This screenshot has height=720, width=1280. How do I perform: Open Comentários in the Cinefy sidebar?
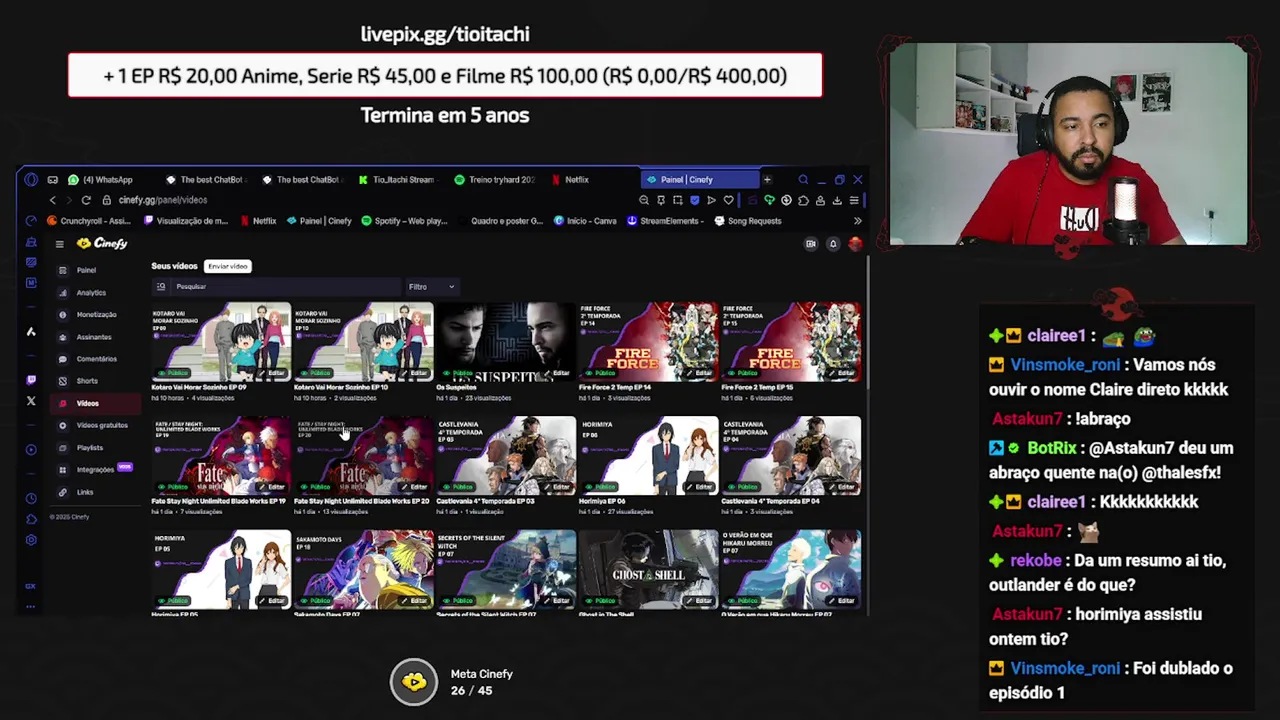[96, 359]
